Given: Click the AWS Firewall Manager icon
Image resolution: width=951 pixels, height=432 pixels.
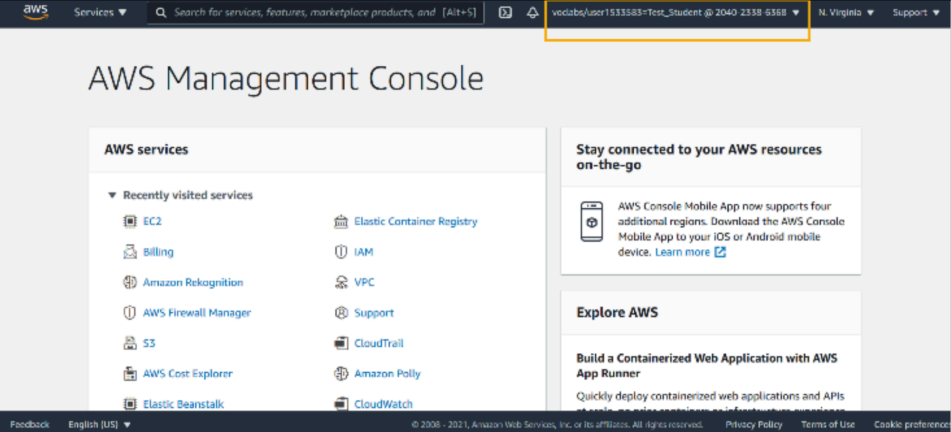Looking at the screenshot, I should click(129, 313).
